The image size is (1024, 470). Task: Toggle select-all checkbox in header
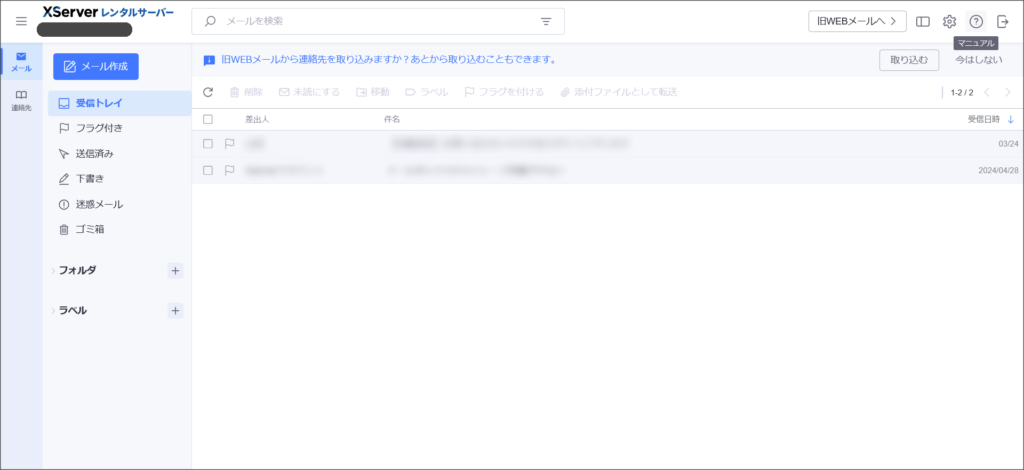pos(208,119)
